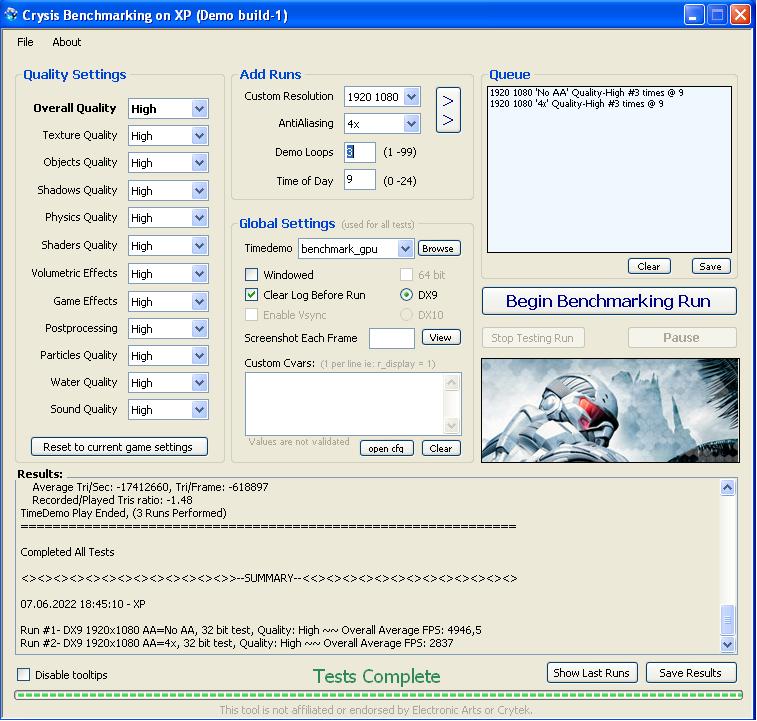Click the '07.06.2022 18:45:10 - XP' line

click(83, 604)
